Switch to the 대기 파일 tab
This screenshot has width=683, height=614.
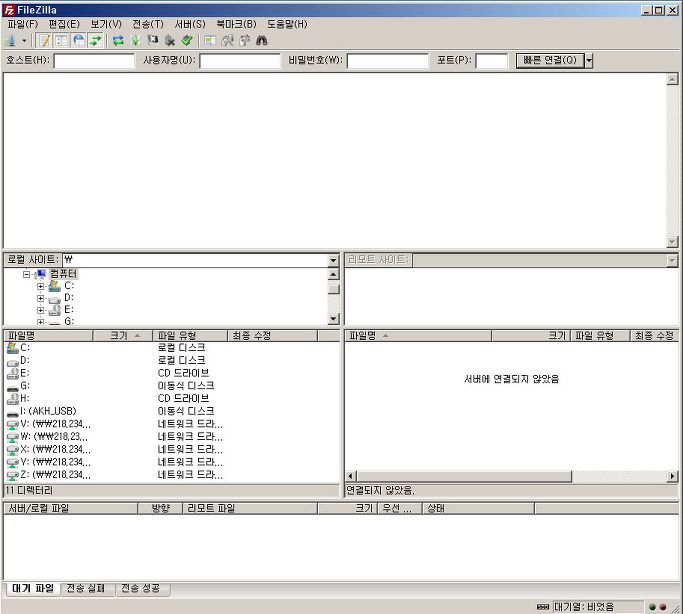coord(33,588)
